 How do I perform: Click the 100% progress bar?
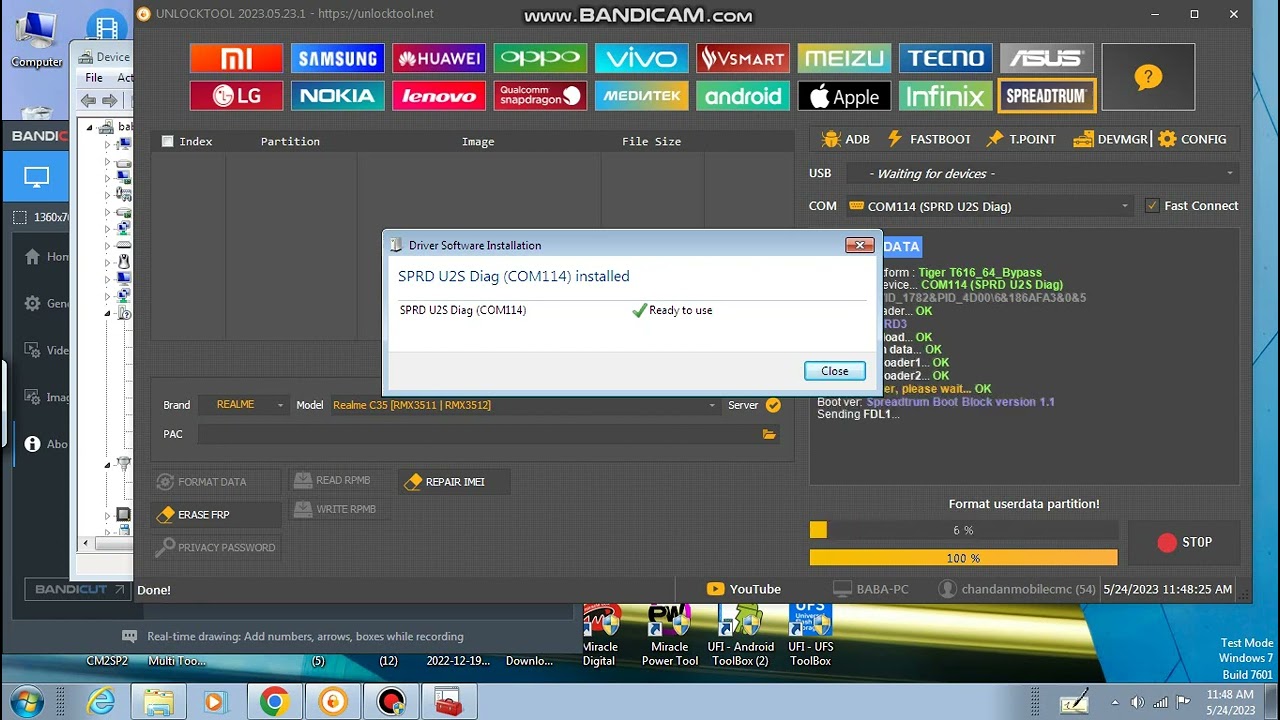(963, 558)
